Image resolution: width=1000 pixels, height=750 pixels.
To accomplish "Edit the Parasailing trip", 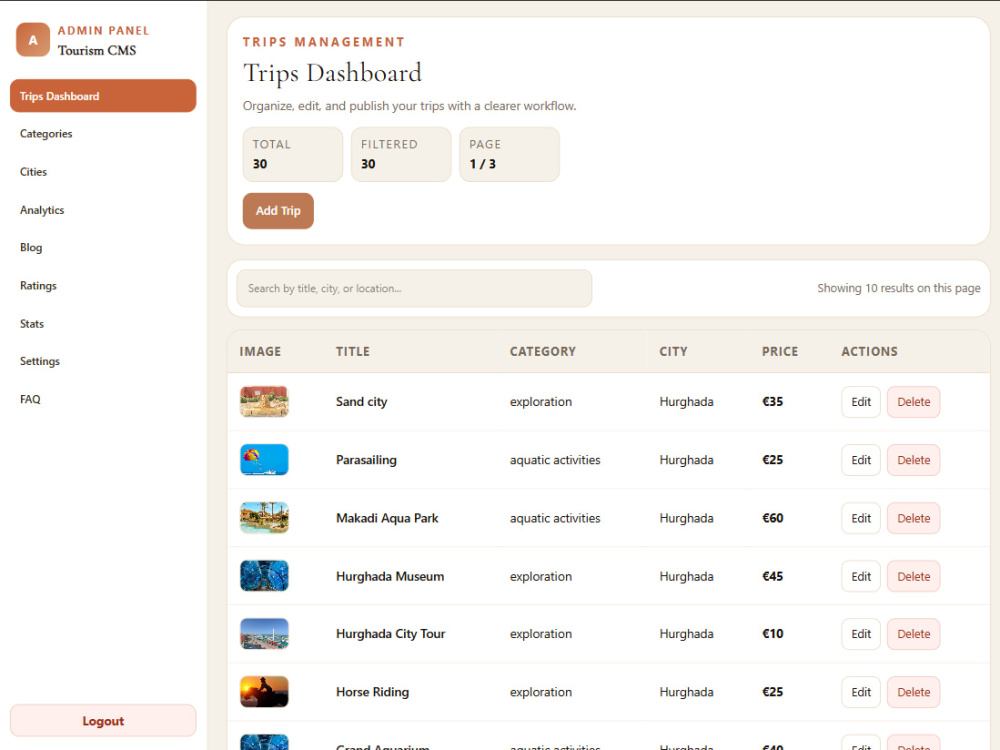I will pyautogui.click(x=860, y=460).
